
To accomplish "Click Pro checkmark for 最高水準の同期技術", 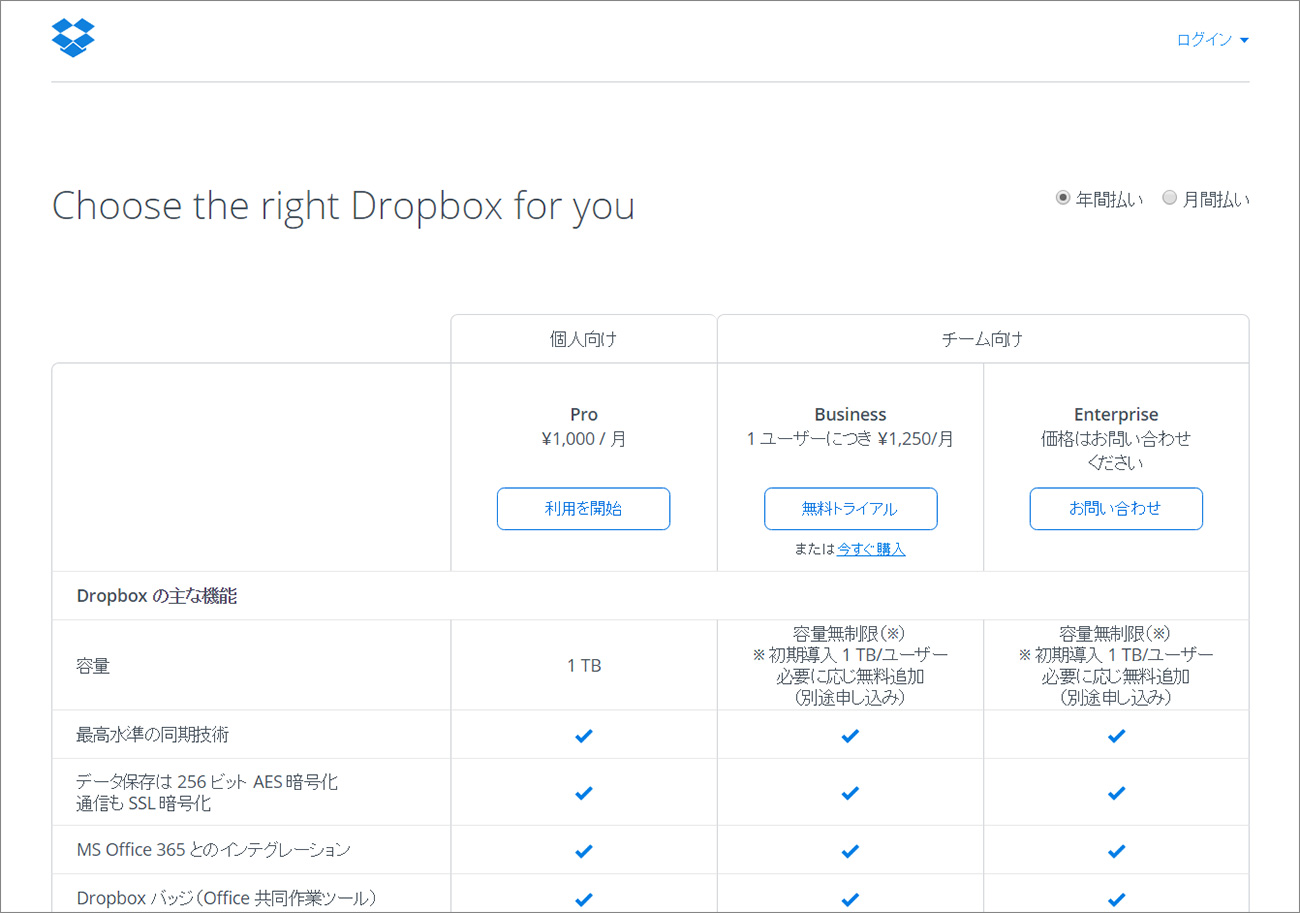I will (x=584, y=736).
